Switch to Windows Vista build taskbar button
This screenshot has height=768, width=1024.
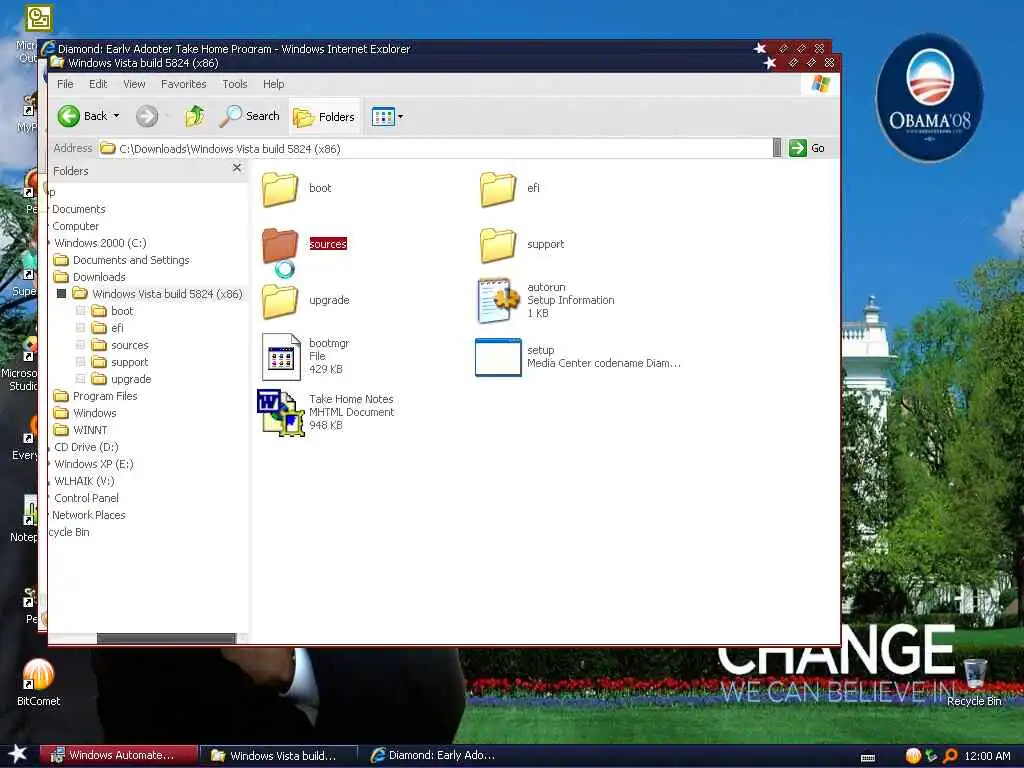tap(279, 755)
